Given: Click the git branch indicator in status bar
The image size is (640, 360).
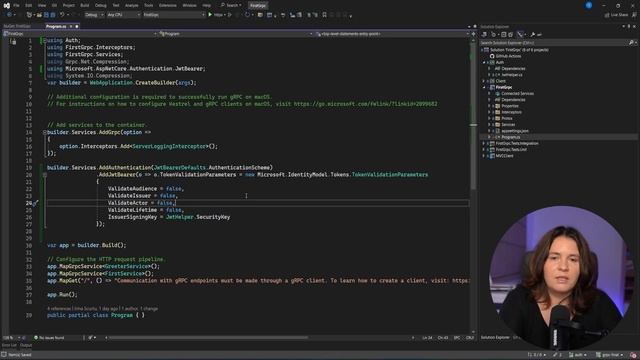Looking at the screenshot, I should pos(610,355).
